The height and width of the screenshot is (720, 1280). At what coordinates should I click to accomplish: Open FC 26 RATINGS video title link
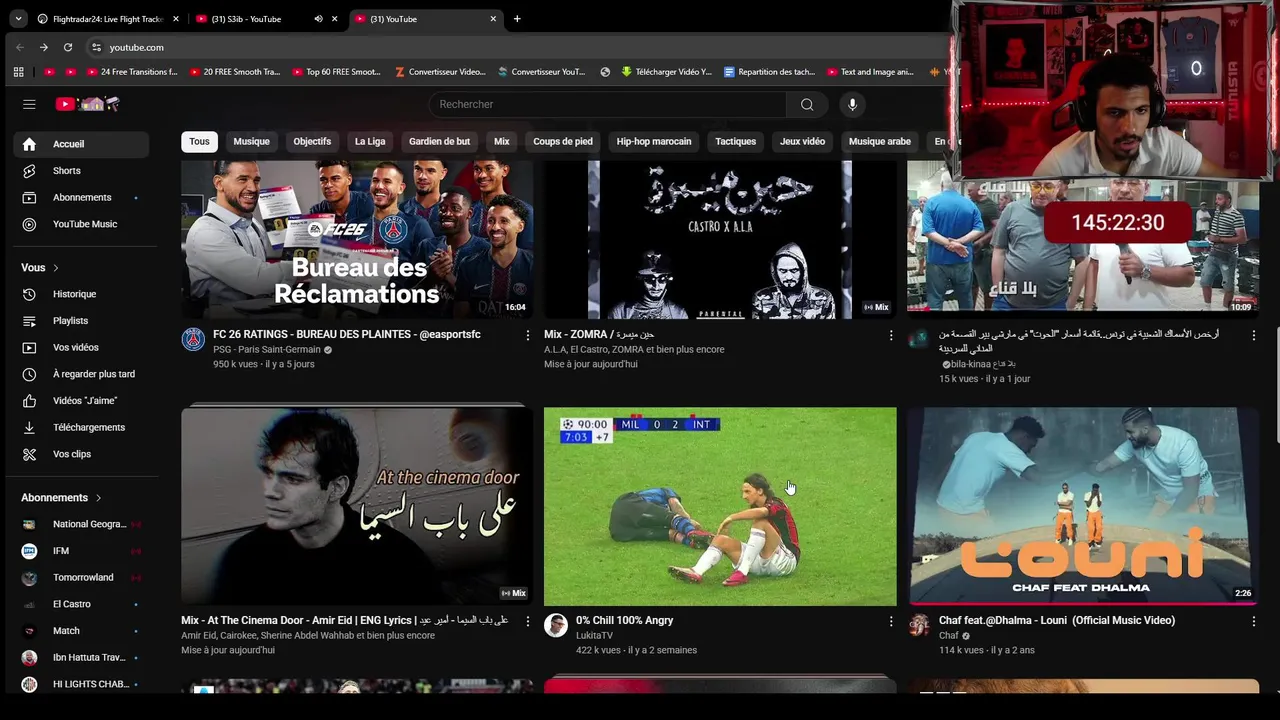click(x=347, y=334)
